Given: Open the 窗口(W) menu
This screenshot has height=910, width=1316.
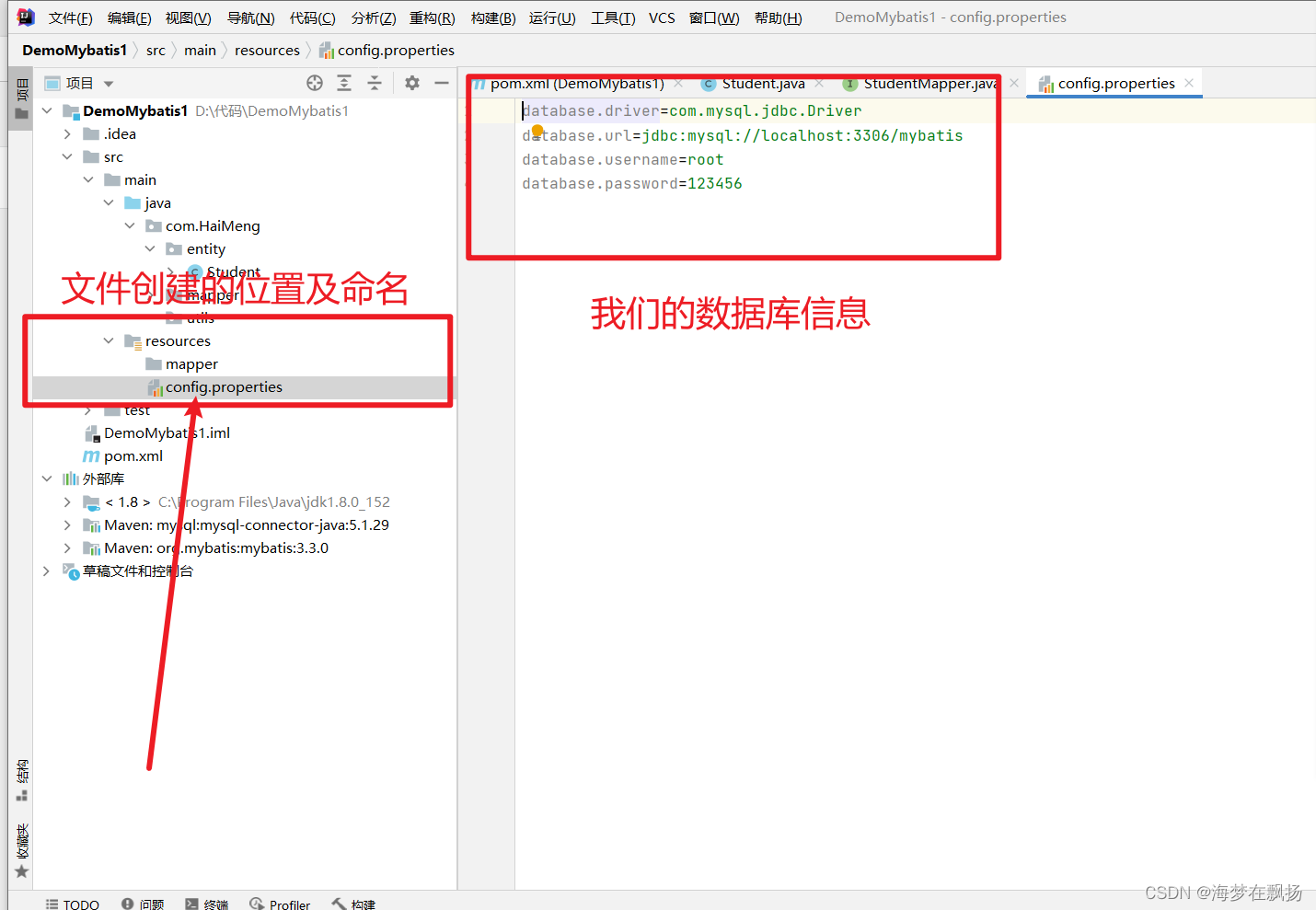Looking at the screenshot, I should point(714,17).
